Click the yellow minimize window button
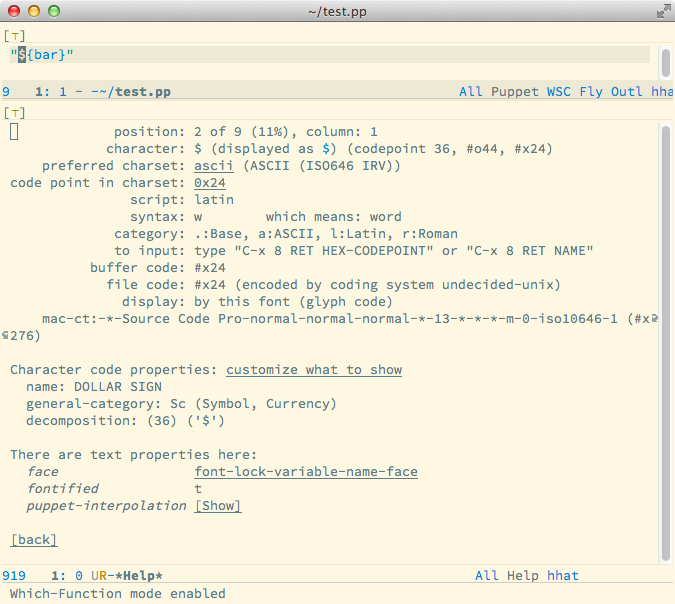 coord(34,11)
